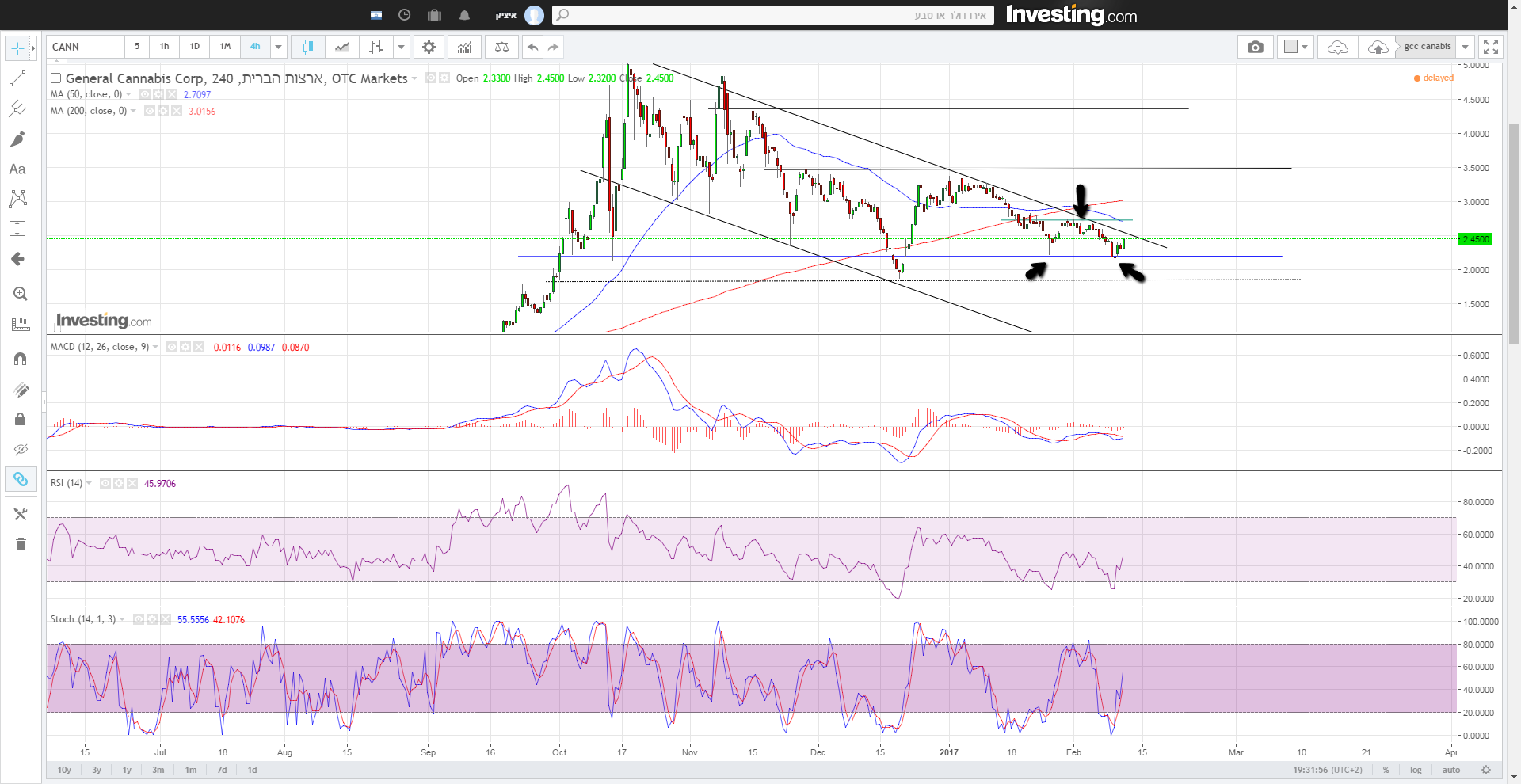
Task: Select the line chart style
Action: [341, 47]
